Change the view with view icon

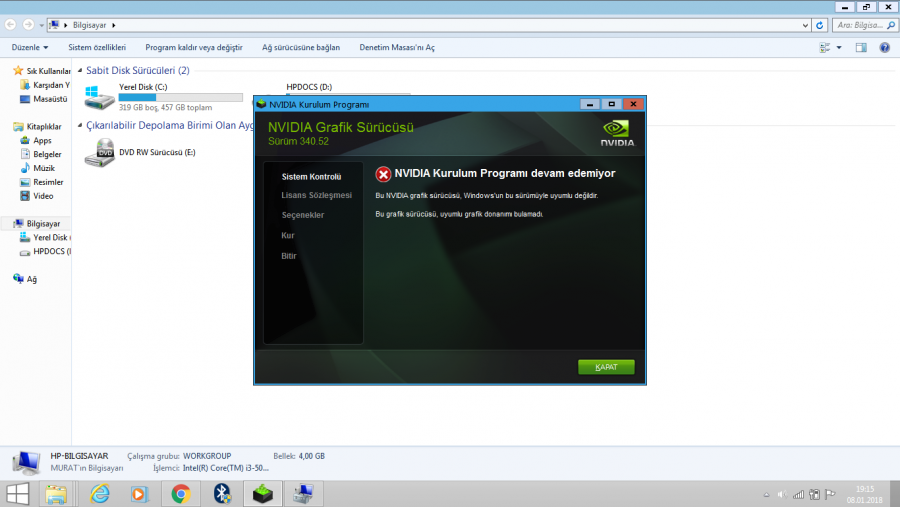point(825,48)
